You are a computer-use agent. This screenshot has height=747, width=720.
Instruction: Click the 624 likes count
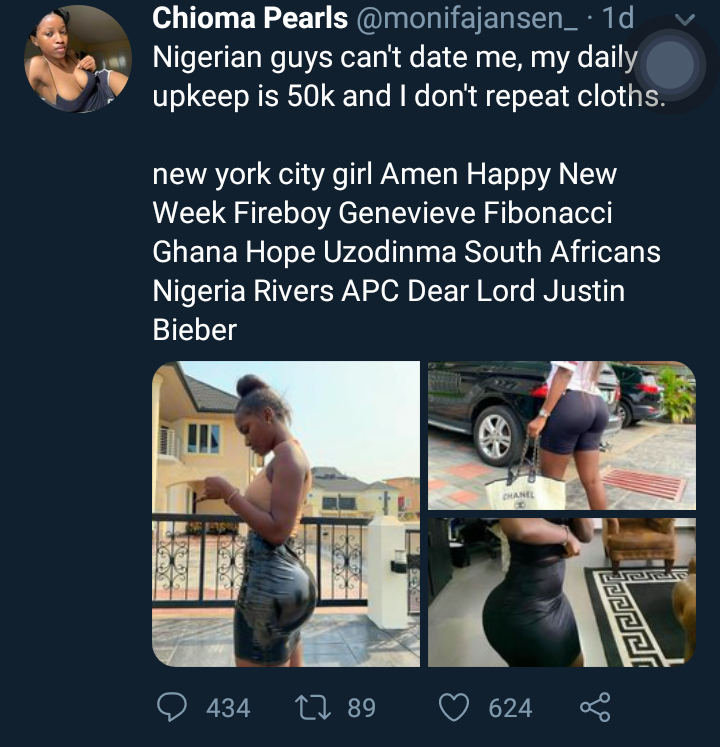click(510, 708)
